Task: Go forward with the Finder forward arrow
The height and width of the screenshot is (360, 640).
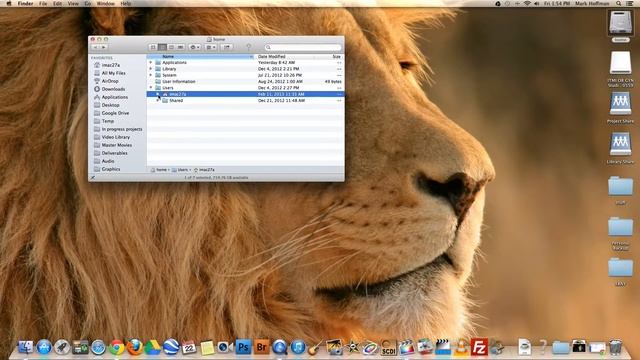Action: coord(103,47)
